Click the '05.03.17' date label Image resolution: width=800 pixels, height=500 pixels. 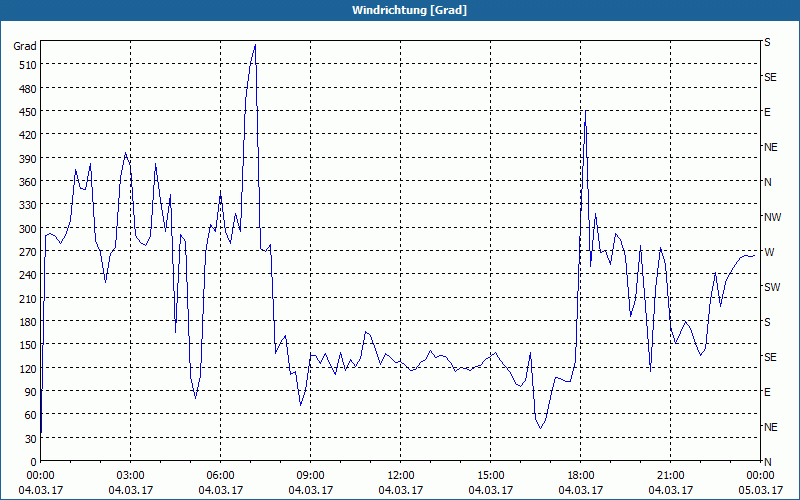coord(760,490)
